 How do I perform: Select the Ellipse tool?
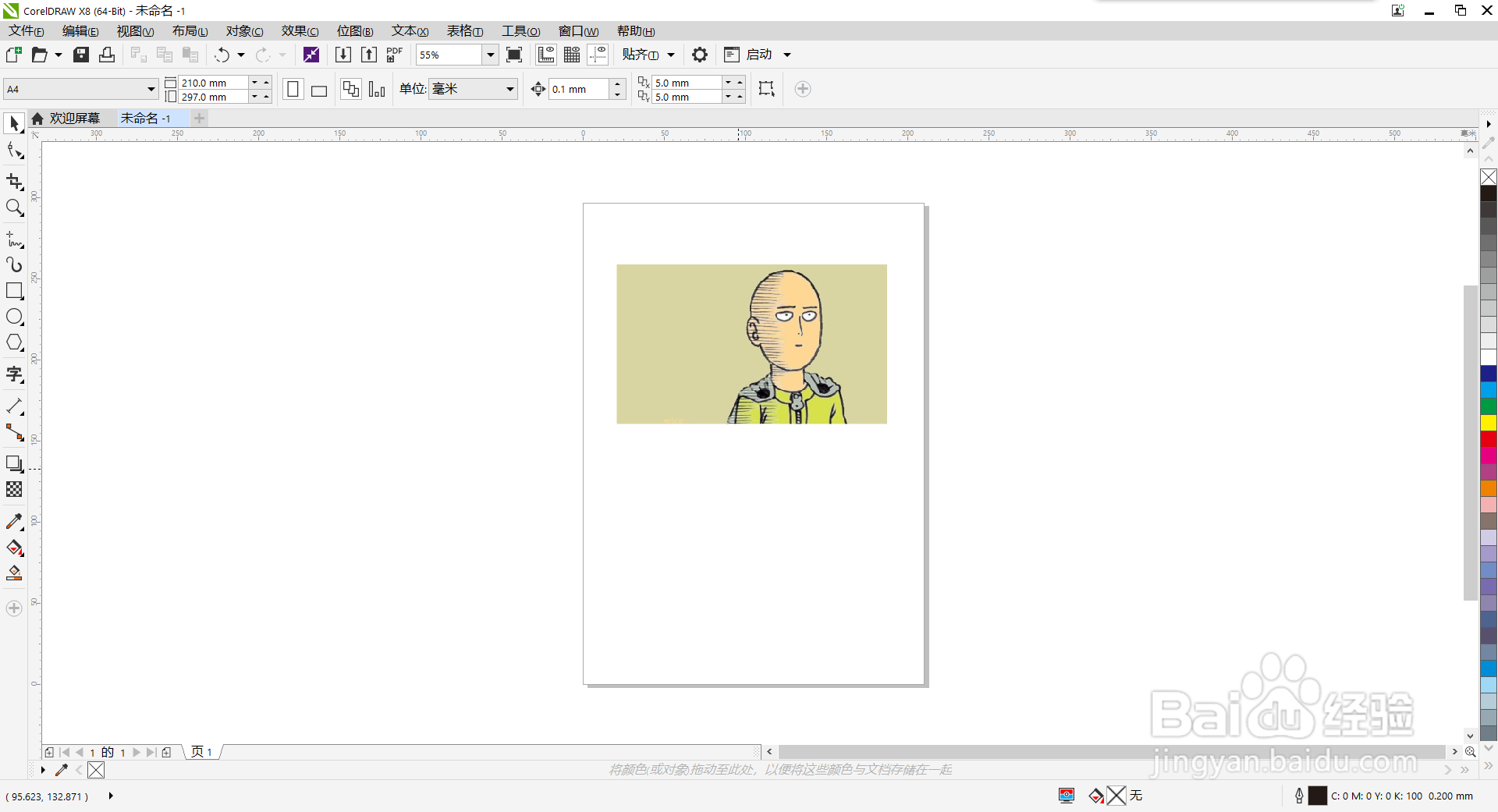tap(14, 317)
